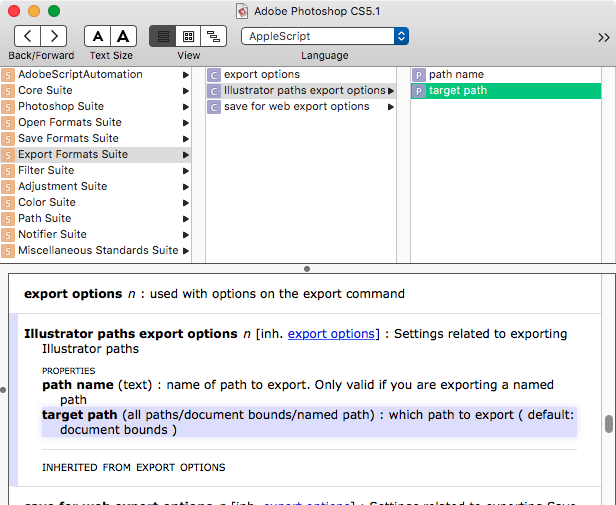616x505 pixels.
Task: Open the export options hyperlink
Action: coord(331,334)
